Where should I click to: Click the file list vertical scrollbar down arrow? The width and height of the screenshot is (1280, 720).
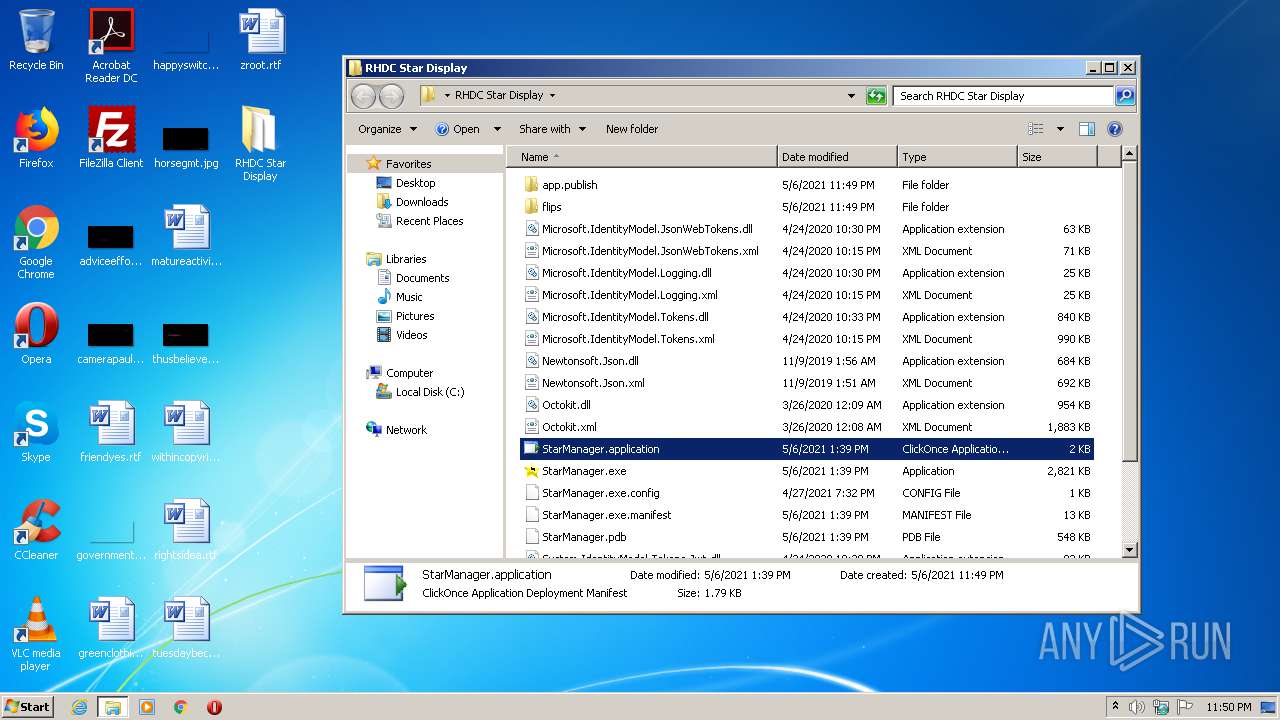[1129, 549]
